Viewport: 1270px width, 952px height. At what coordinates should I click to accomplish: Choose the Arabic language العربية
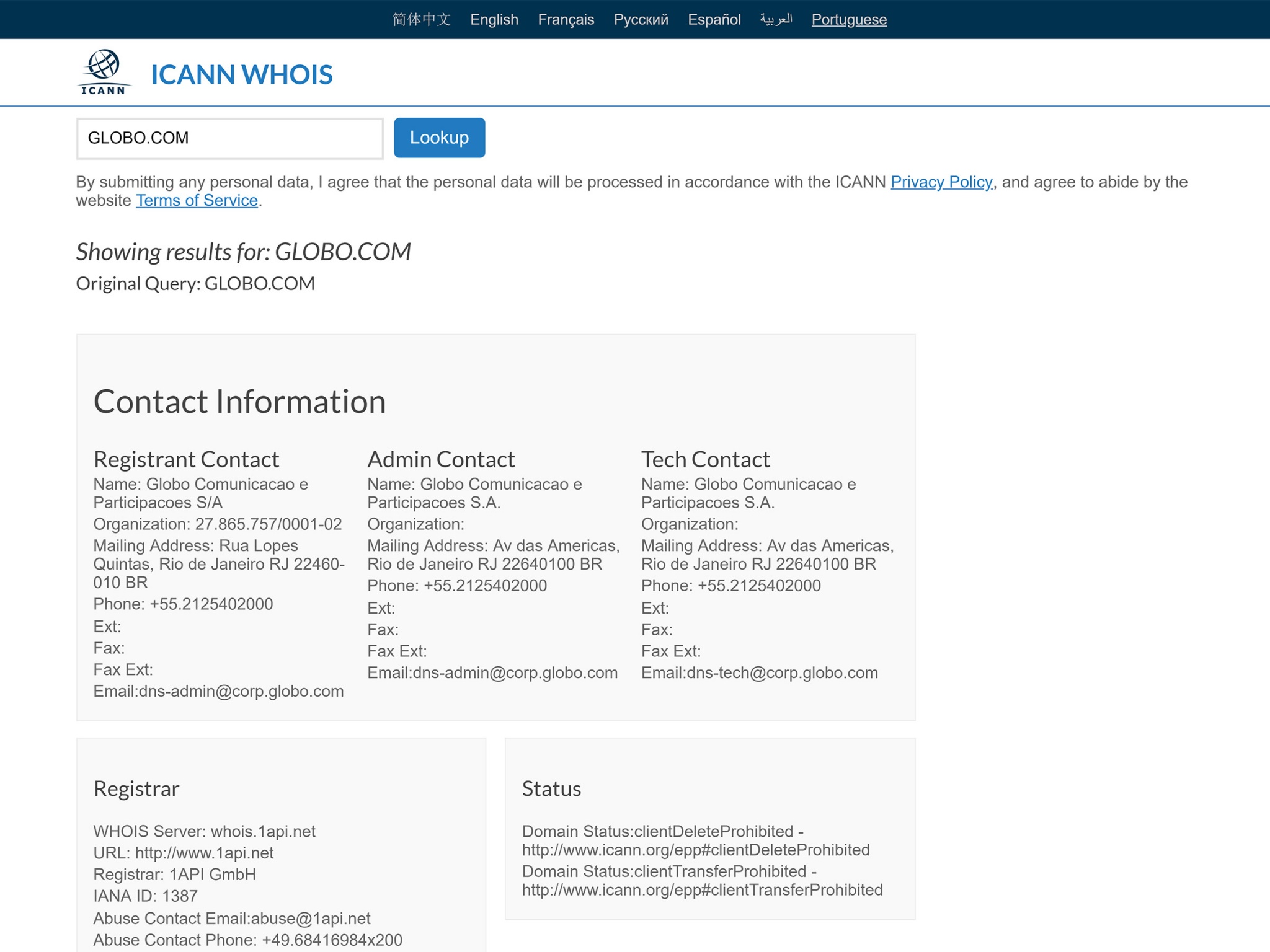pos(776,19)
